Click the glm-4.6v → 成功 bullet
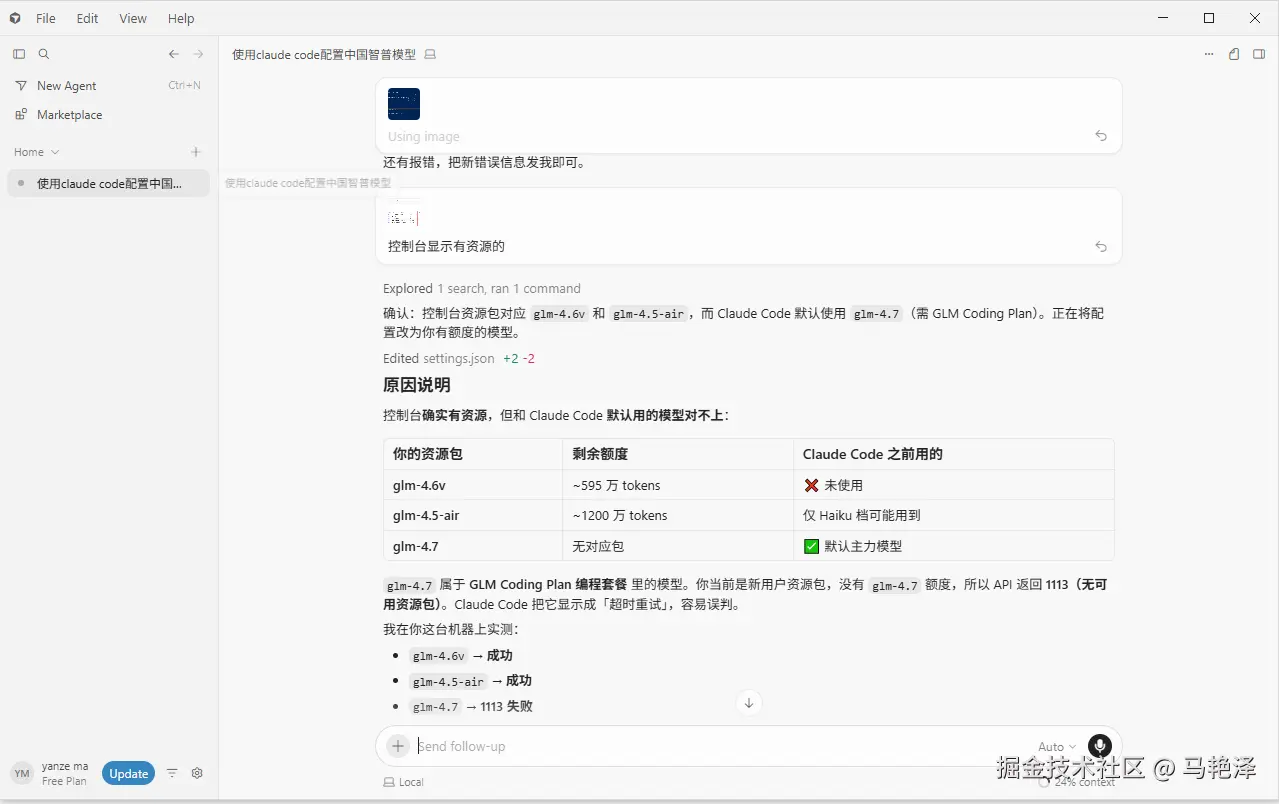1279x804 pixels. (461, 656)
